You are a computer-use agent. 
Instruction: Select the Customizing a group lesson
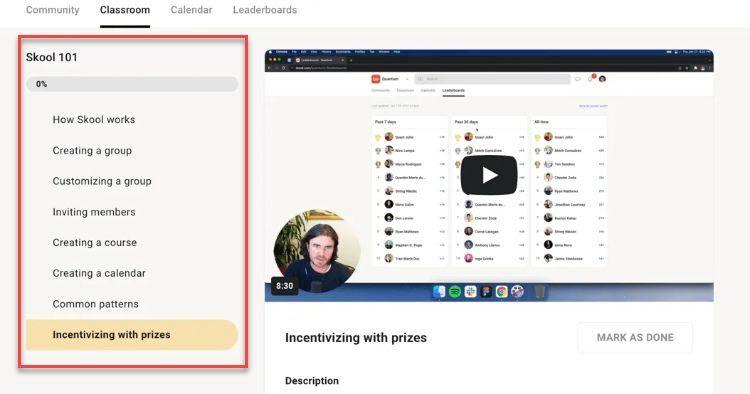102,181
